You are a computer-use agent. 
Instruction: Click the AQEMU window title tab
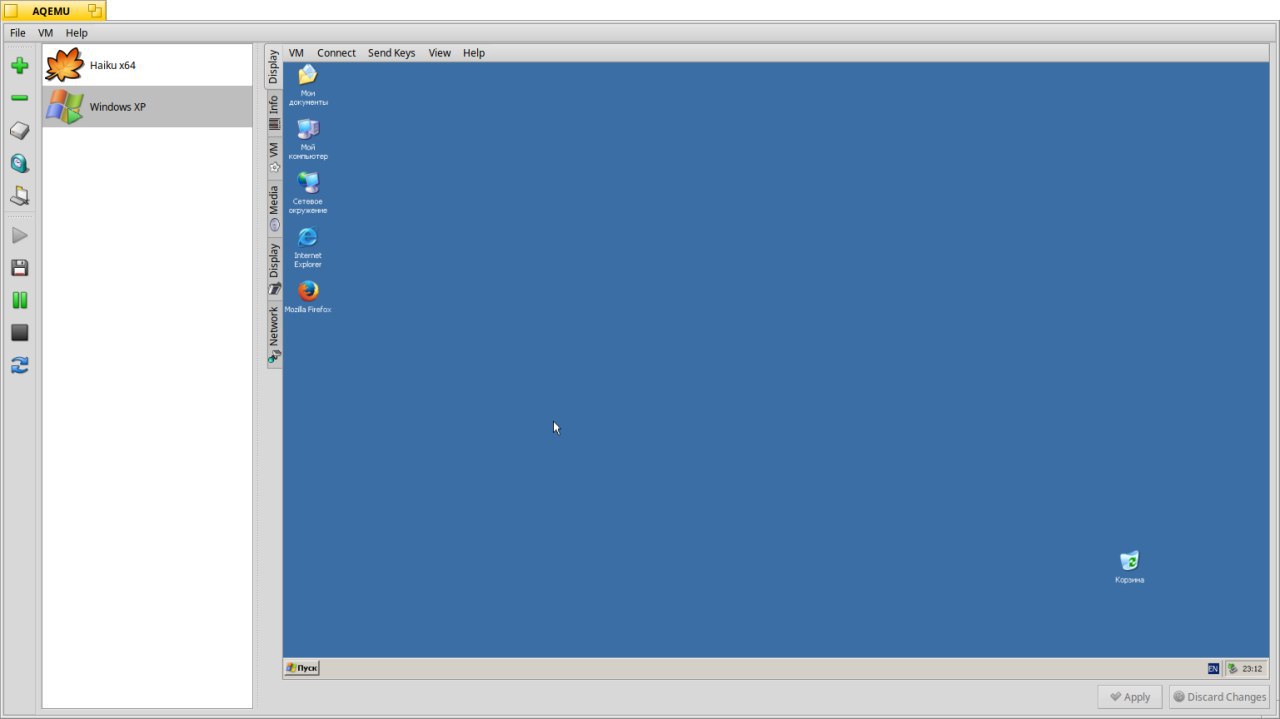(x=52, y=10)
